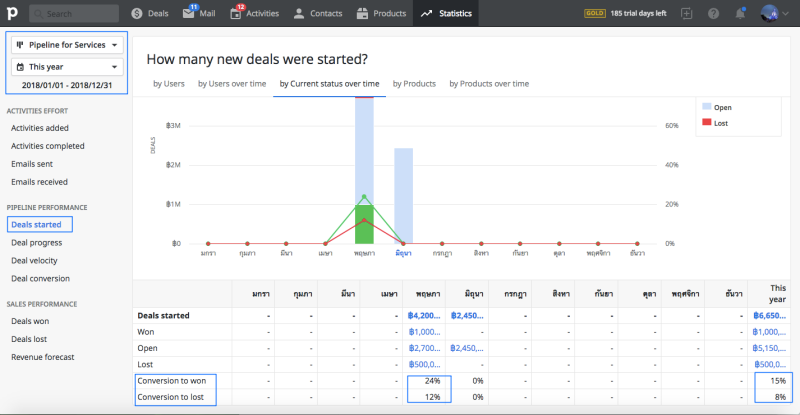Select Deals started in sidebar
This screenshot has height=415, width=800.
point(36,225)
